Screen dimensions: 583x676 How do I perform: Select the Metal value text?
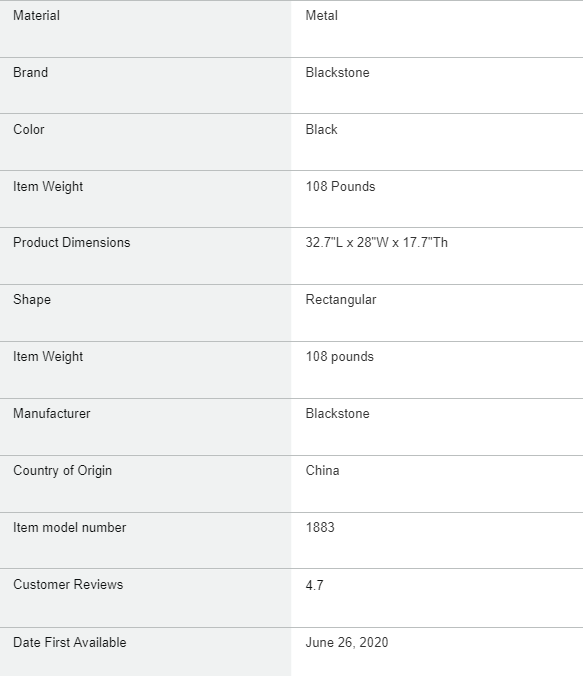(321, 16)
